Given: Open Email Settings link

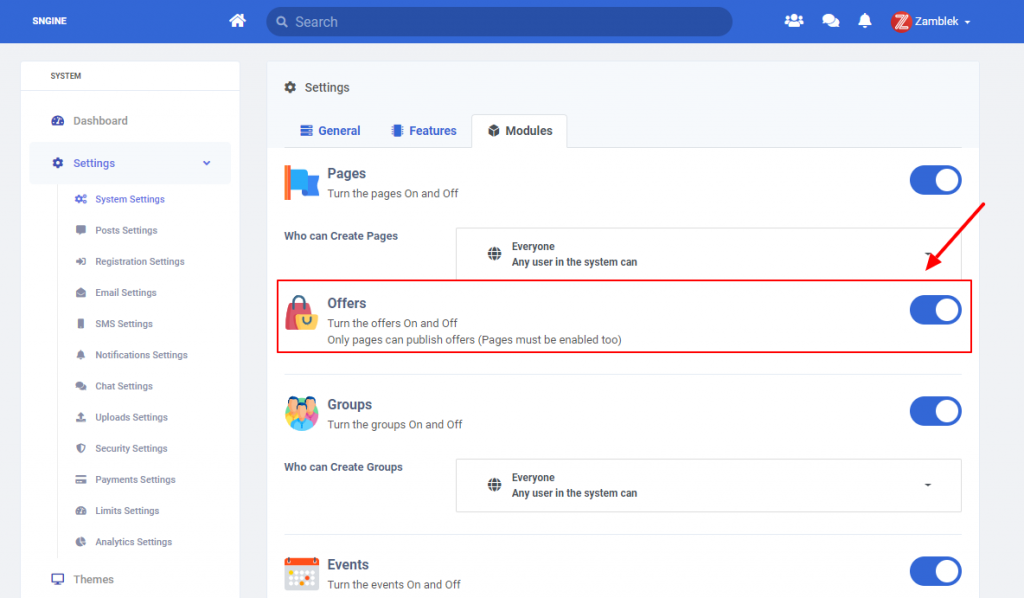Looking at the screenshot, I should pos(126,292).
